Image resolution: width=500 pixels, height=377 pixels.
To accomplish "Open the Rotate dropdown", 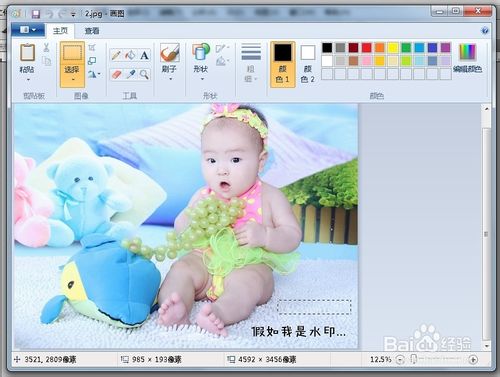I will tap(94, 74).
